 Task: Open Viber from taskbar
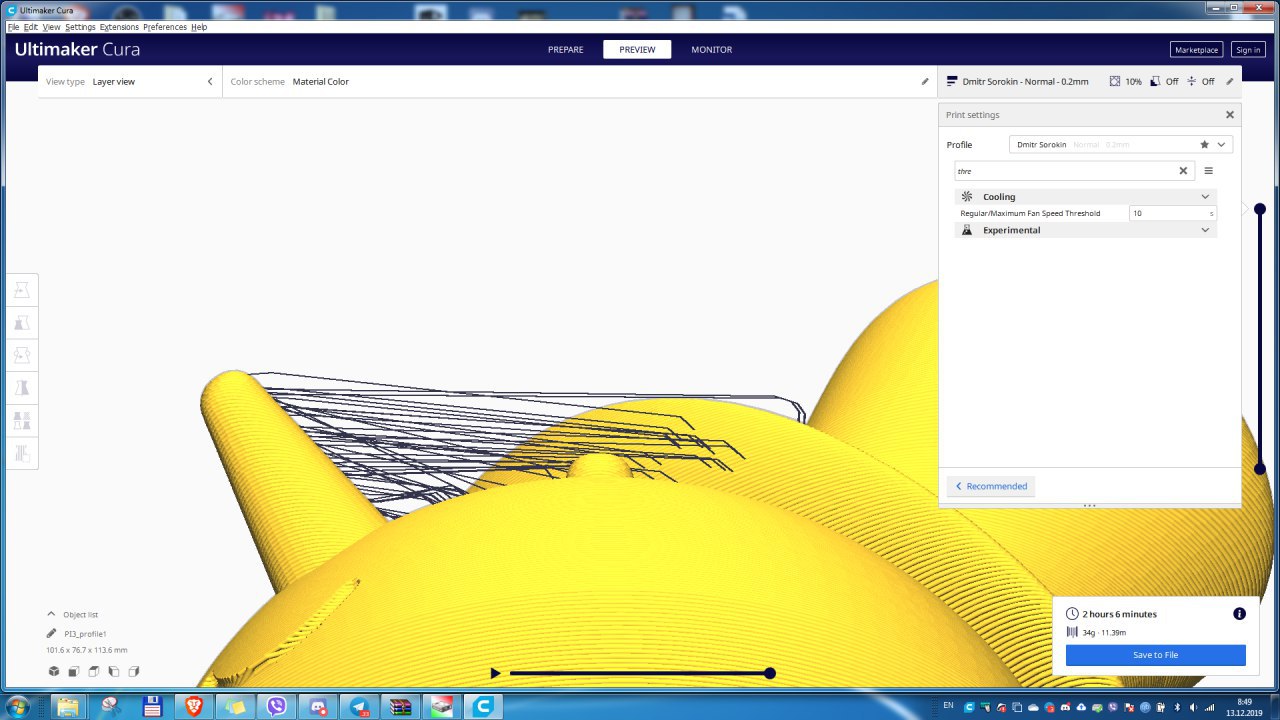pos(276,707)
